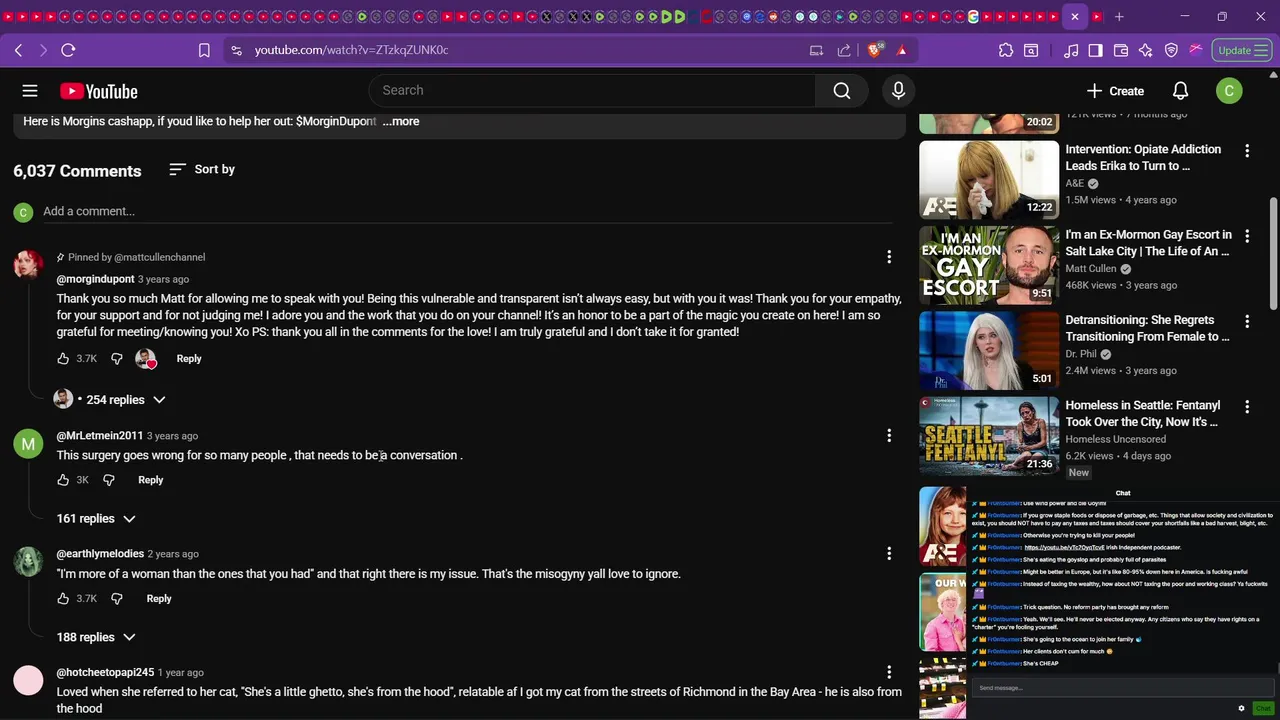Expand description with ...more

(x=400, y=121)
